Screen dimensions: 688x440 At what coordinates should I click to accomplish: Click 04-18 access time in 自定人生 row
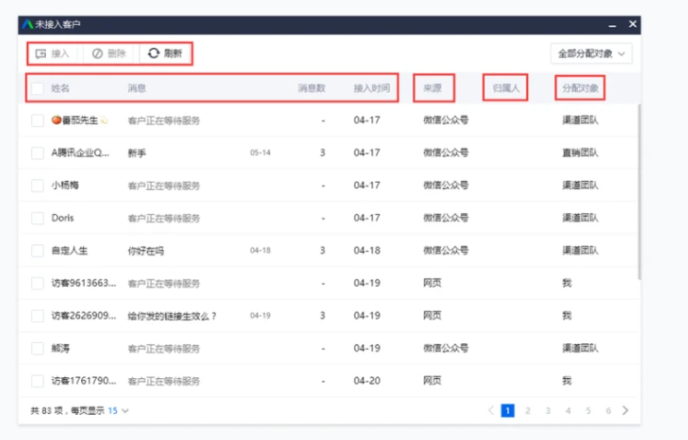pos(367,250)
